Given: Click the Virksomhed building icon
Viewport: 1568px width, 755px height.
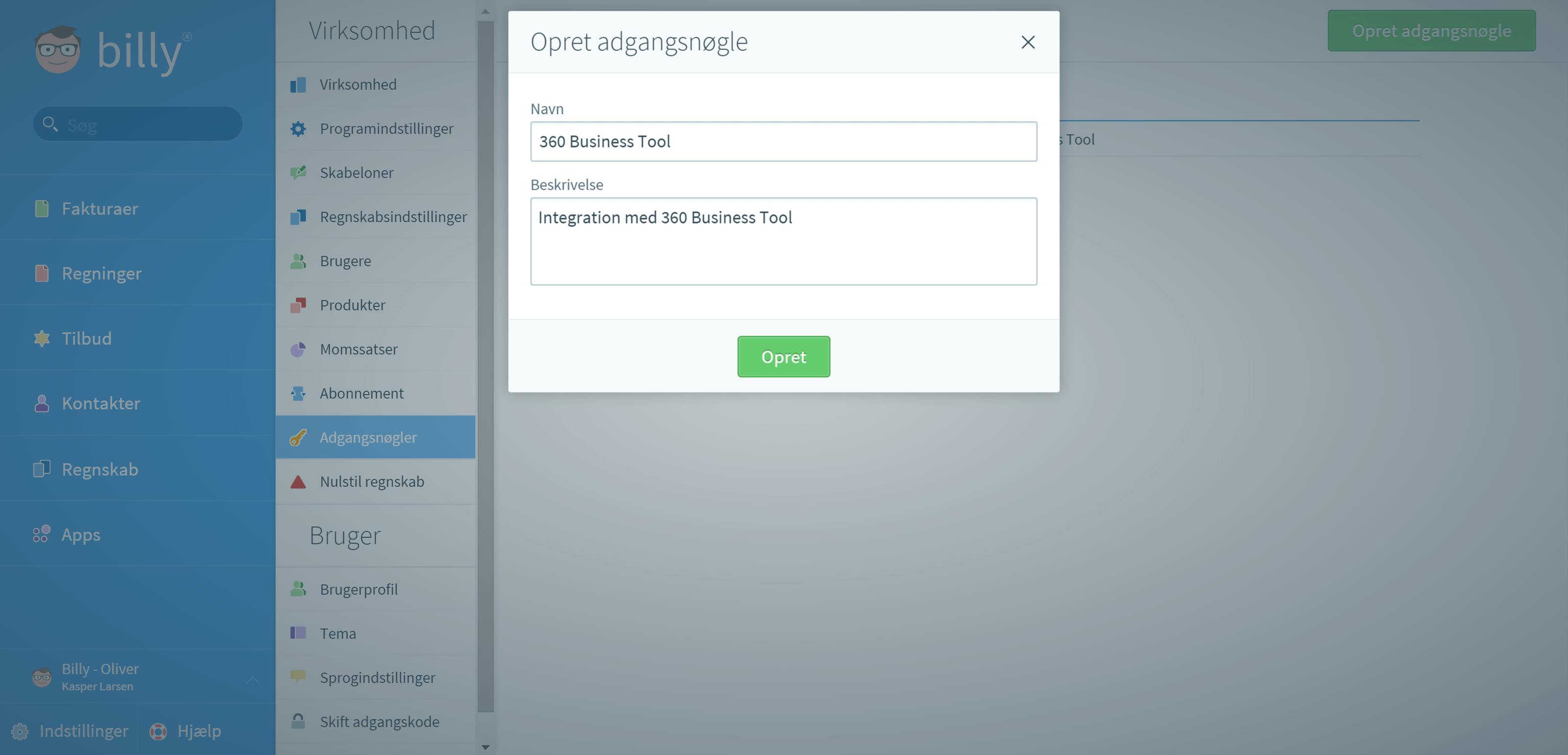Looking at the screenshot, I should click(x=298, y=85).
